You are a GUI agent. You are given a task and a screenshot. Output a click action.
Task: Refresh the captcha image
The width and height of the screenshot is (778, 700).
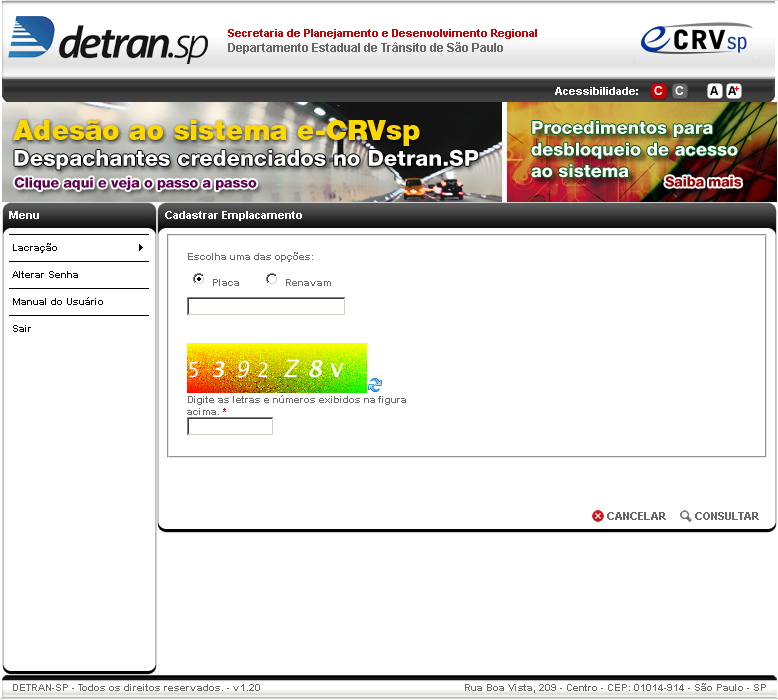coord(375,384)
